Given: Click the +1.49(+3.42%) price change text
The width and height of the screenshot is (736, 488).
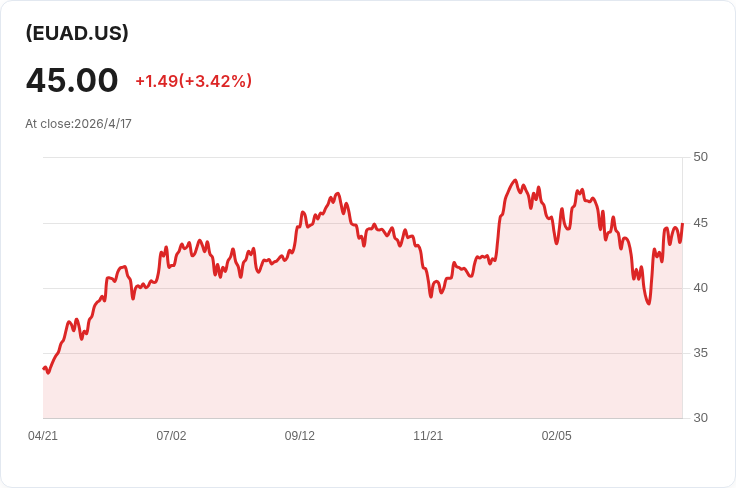Looking at the screenshot, I should click(x=193, y=81).
